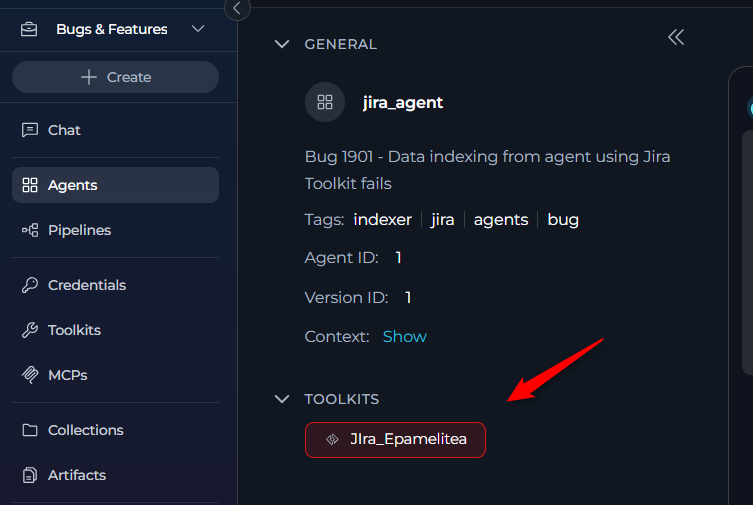This screenshot has height=505, width=753.
Task: Show the agent Context
Action: point(404,337)
